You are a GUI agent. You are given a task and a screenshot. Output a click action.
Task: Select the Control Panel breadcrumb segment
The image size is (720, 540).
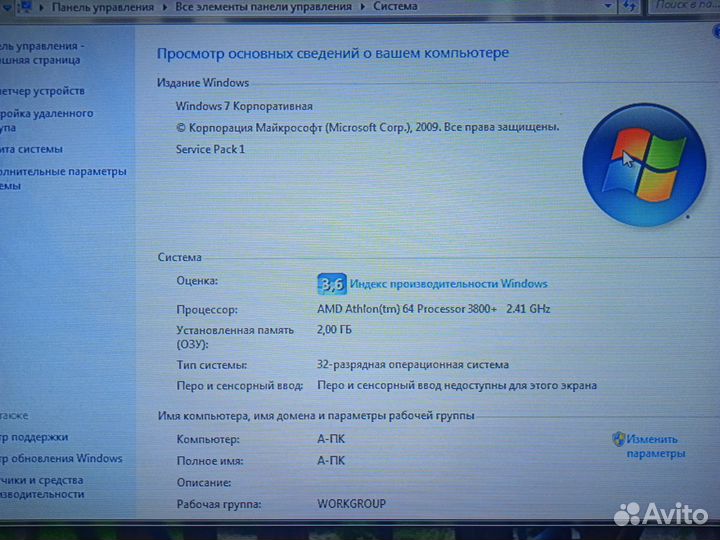(x=103, y=7)
